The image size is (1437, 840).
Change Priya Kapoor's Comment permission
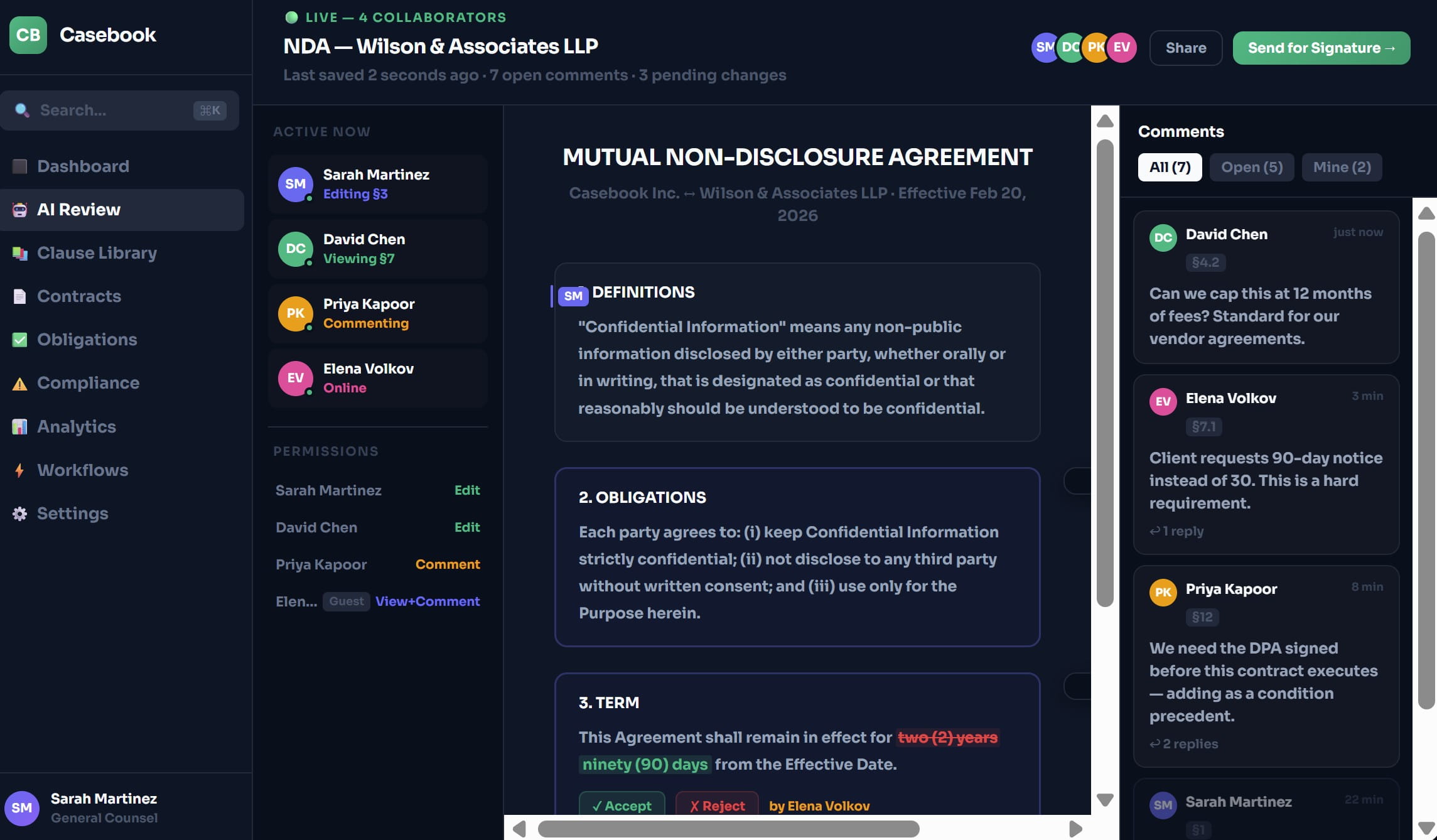point(448,564)
